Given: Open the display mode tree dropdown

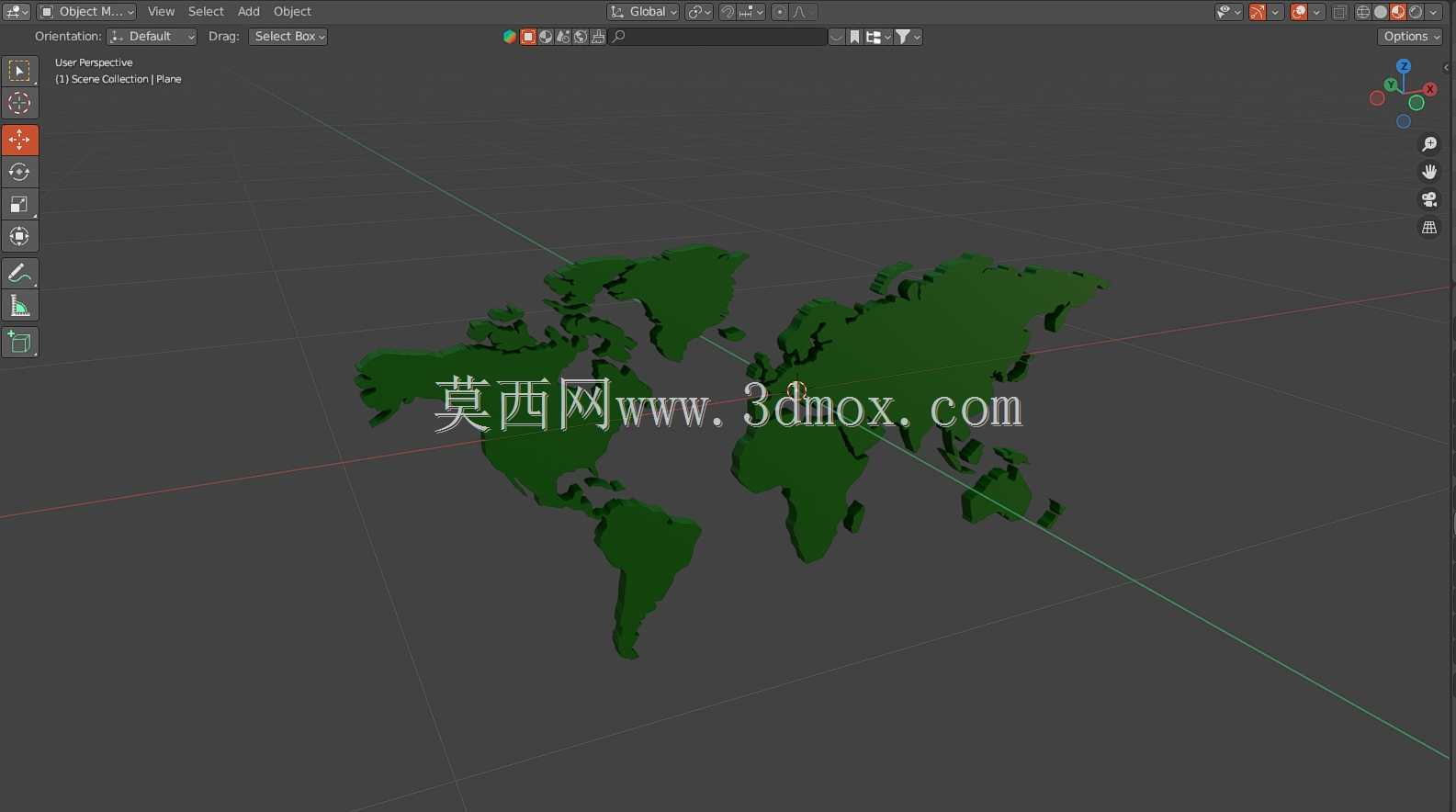Looking at the screenshot, I should pos(878,37).
